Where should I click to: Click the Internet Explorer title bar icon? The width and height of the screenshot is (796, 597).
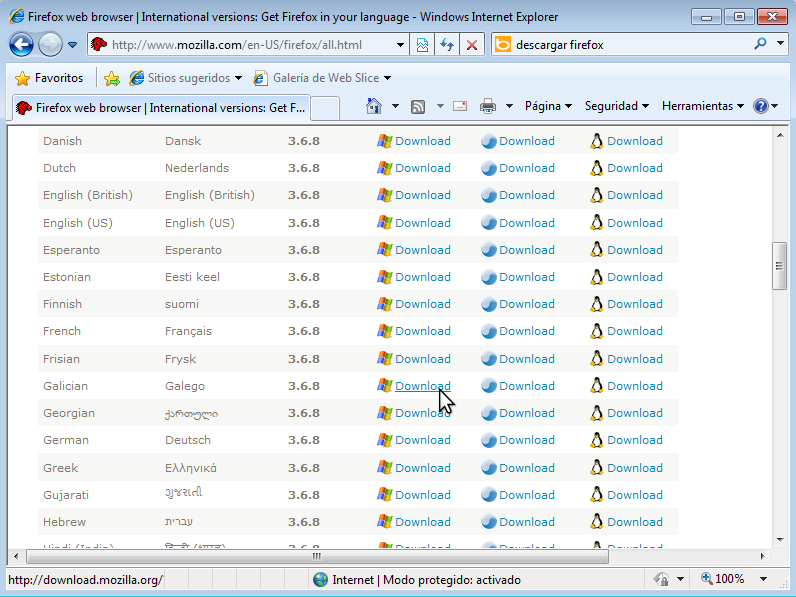(x=16, y=16)
